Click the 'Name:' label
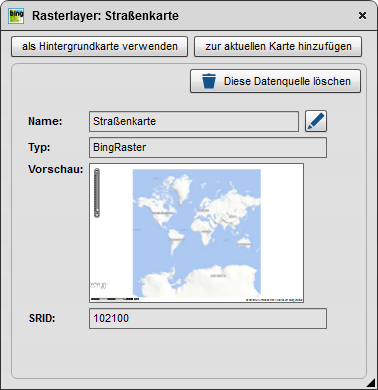The height and width of the screenshot is (390, 378). coord(45,121)
